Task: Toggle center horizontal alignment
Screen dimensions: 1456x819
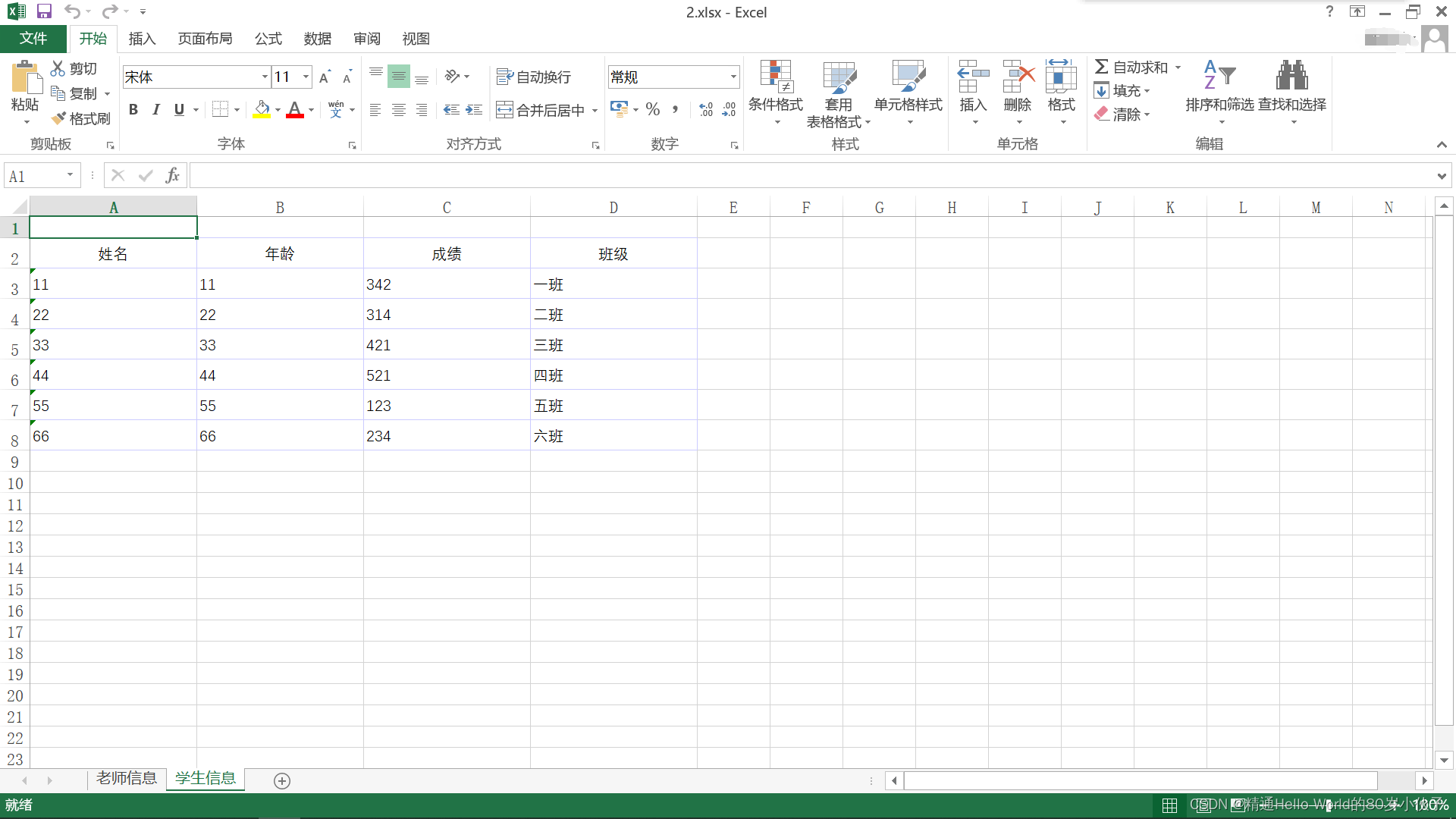Action: pyautogui.click(x=398, y=110)
